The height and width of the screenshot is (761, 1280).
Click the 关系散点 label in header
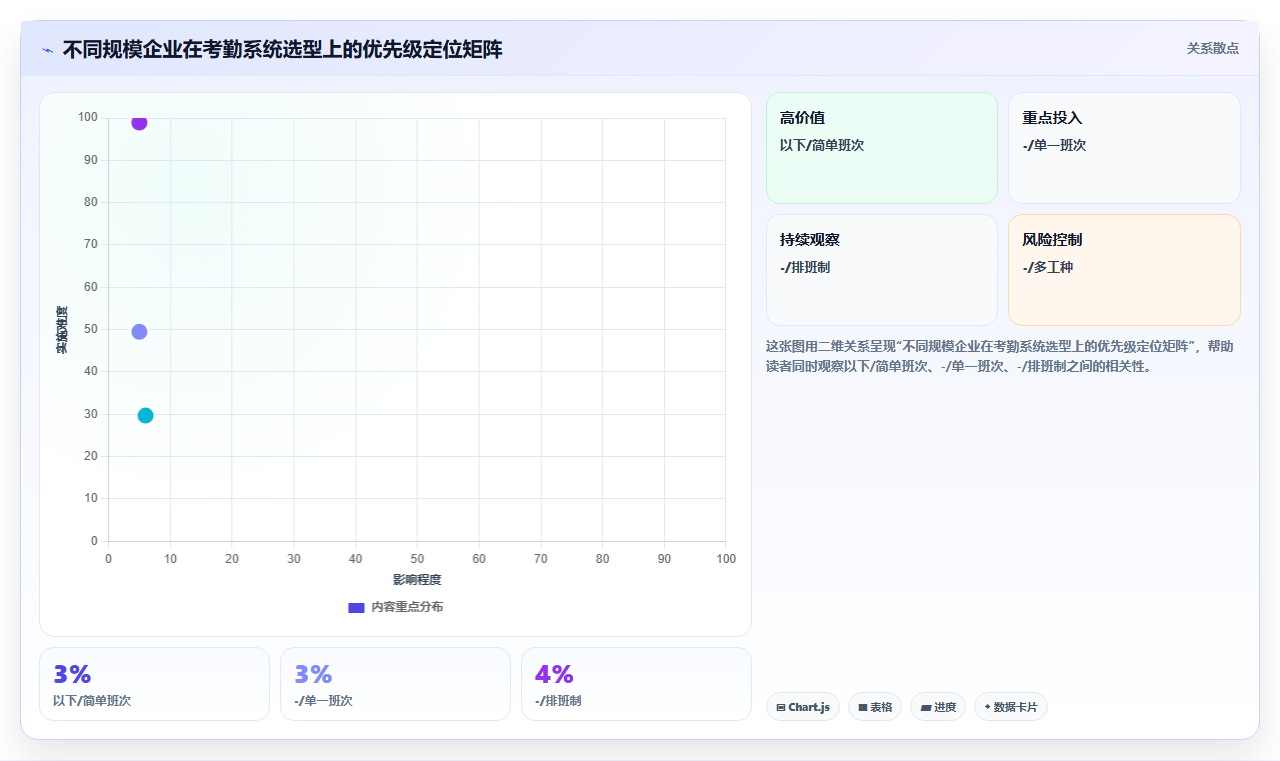pyautogui.click(x=1213, y=48)
